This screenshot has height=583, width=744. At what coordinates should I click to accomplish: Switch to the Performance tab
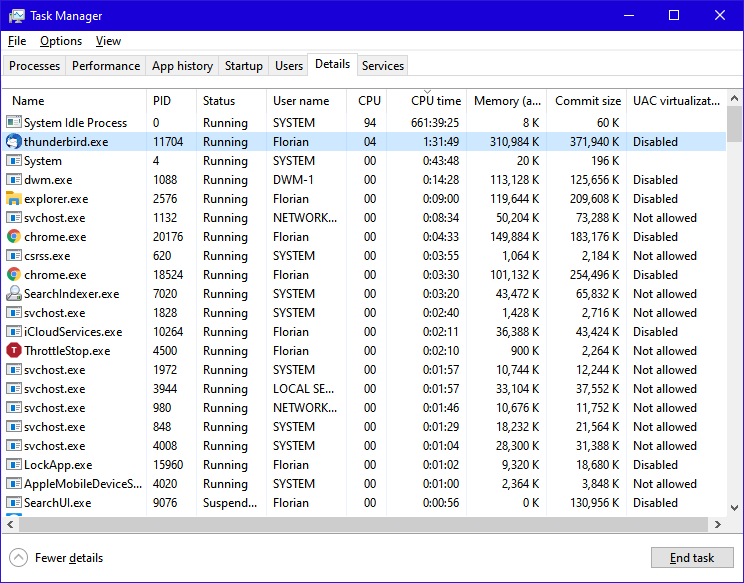pyautogui.click(x=106, y=66)
